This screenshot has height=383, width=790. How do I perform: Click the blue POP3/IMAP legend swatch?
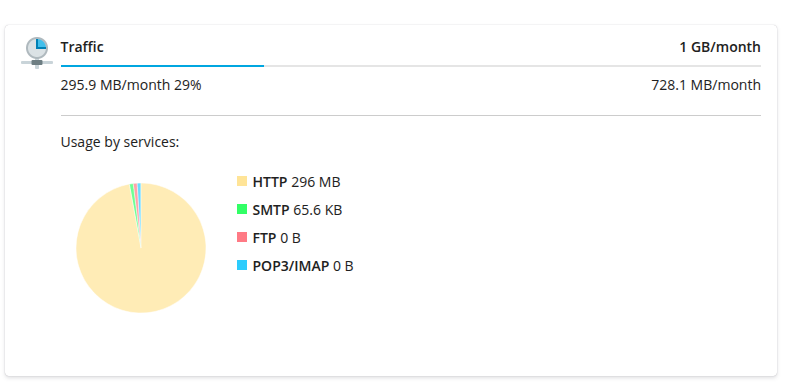pos(242,265)
